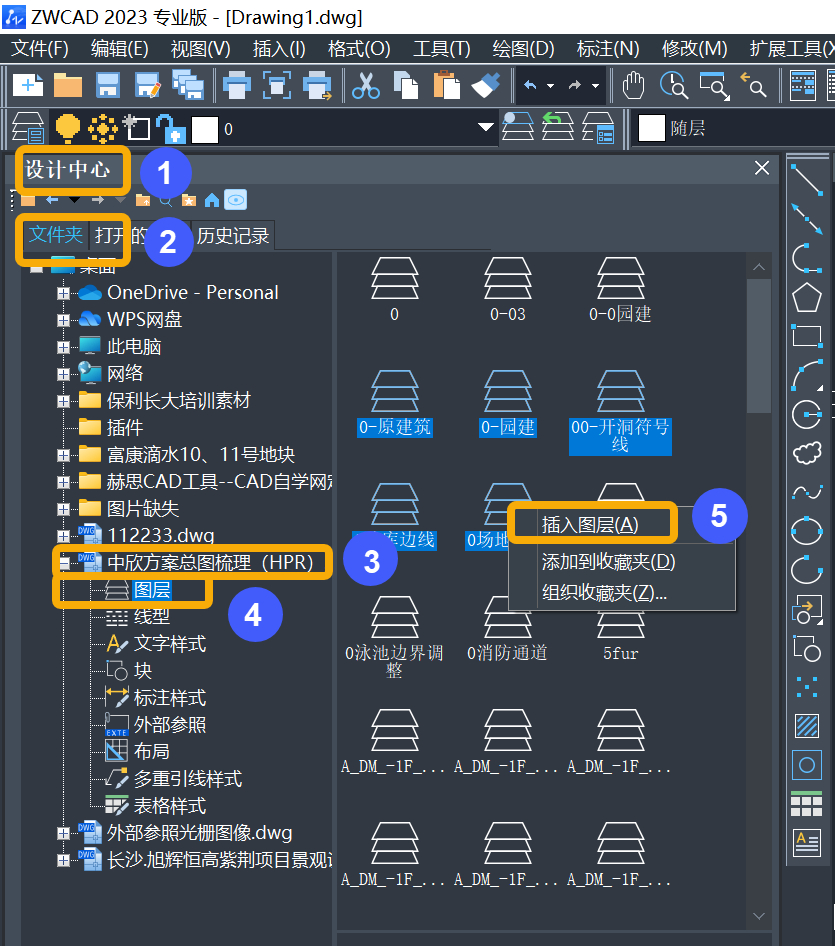
Task: Expand the 保利长大培训素材 folder
Action: point(63,401)
